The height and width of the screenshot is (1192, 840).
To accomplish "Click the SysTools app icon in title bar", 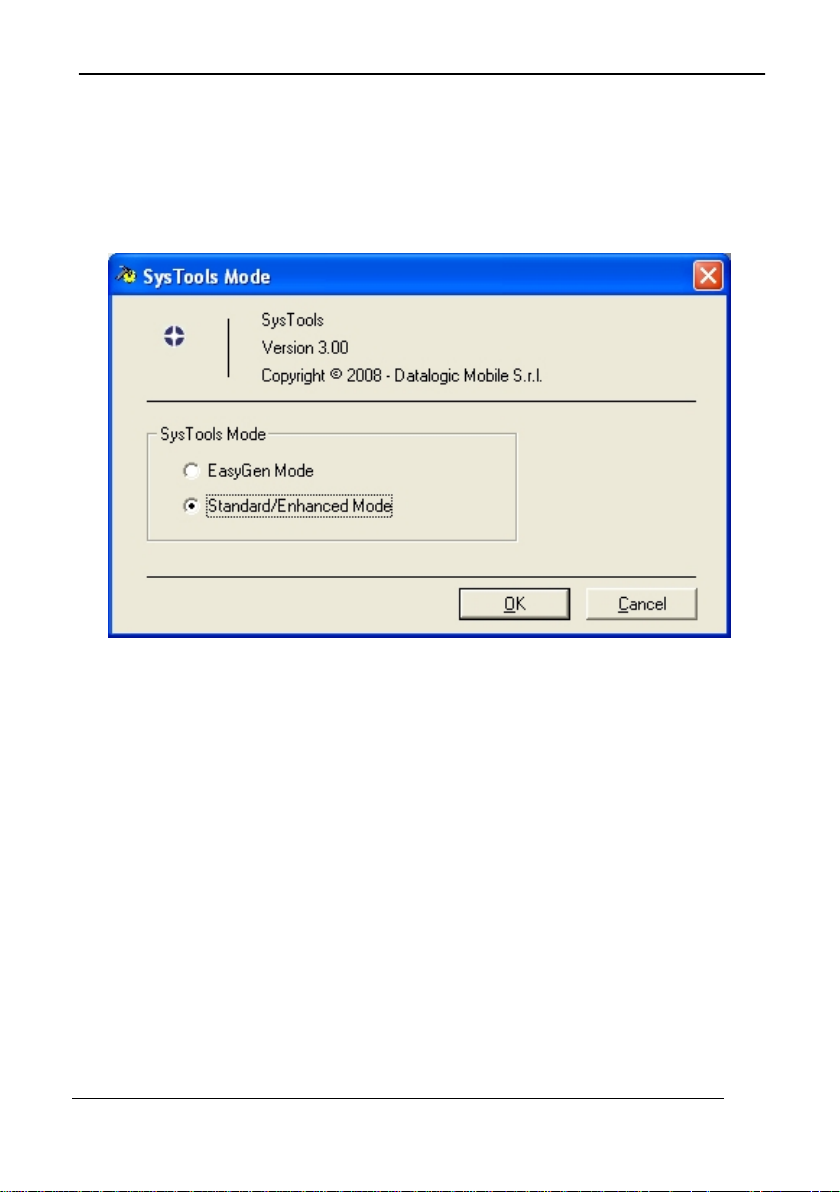I will (126, 274).
